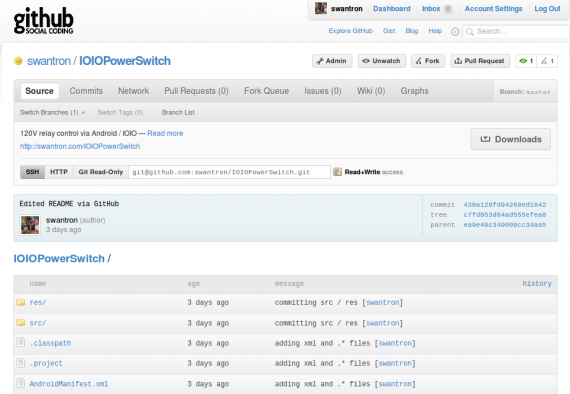Click the circular icon left of search box
570x394 pixels.
click(x=455, y=32)
